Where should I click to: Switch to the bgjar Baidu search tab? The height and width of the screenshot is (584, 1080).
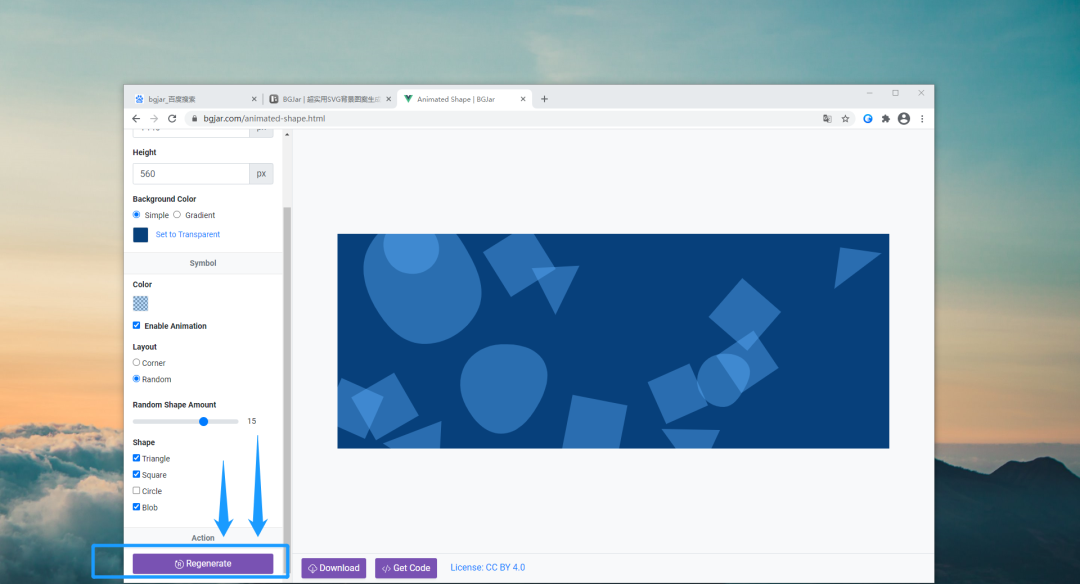[x=190, y=99]
